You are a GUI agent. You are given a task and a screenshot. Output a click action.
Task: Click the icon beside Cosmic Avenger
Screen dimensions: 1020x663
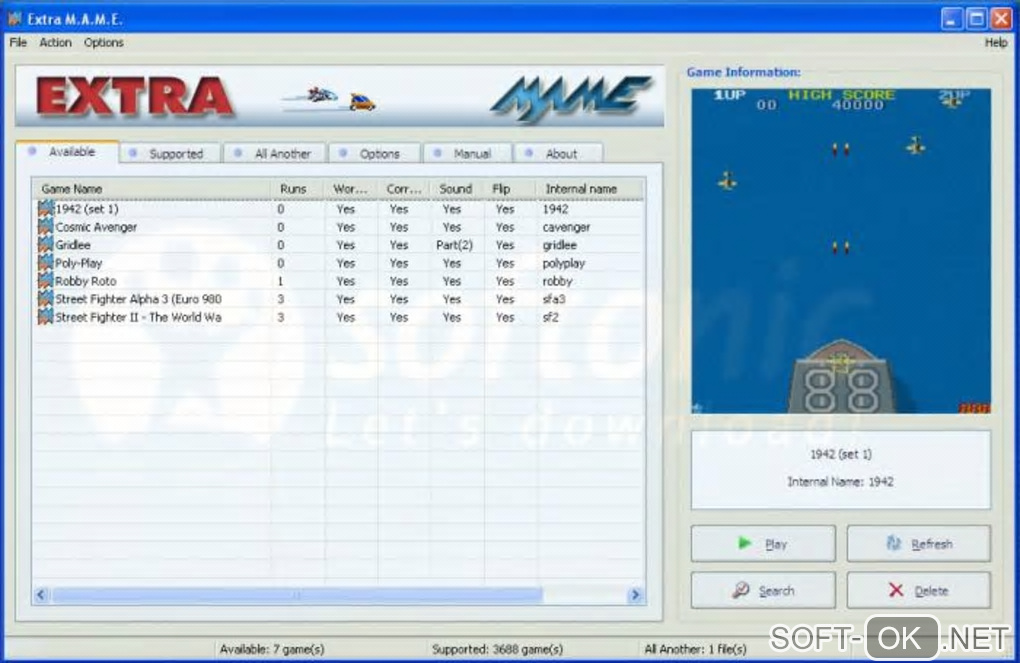point(46,226)
